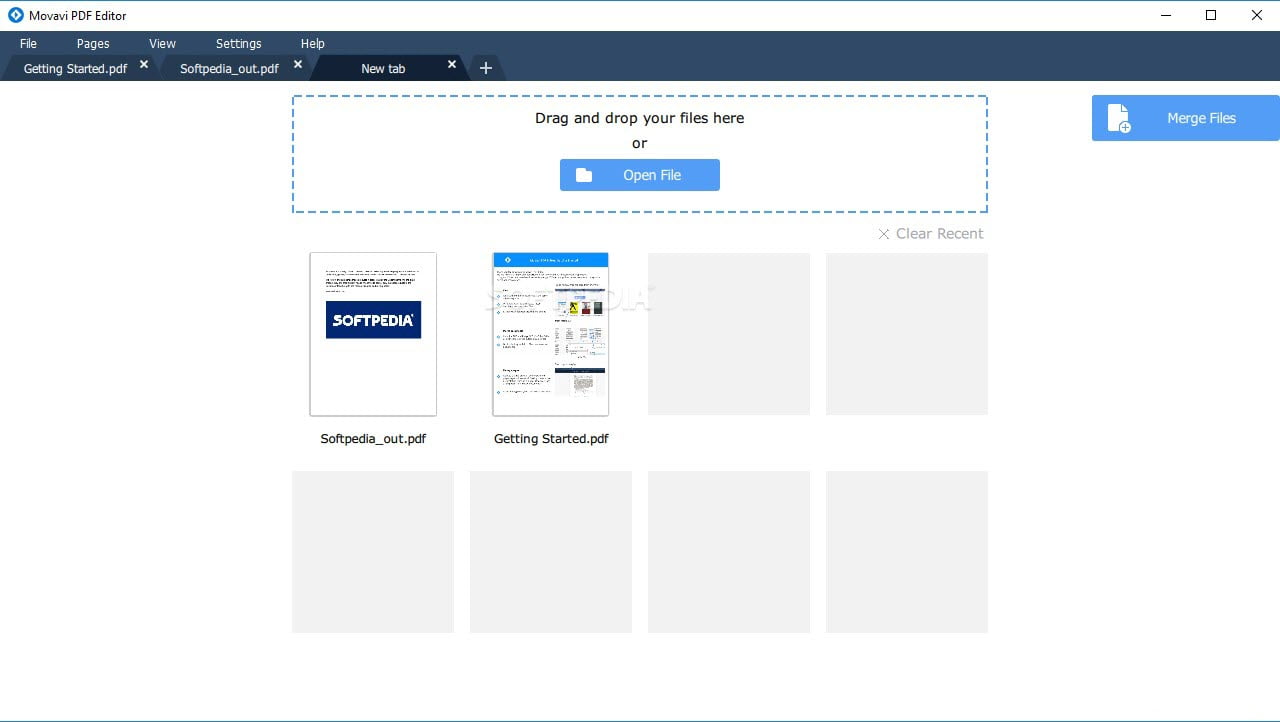Click the X icon beside Clear Recent
Viewport: 1280px width, 722px height.
(x=884, y=234)
